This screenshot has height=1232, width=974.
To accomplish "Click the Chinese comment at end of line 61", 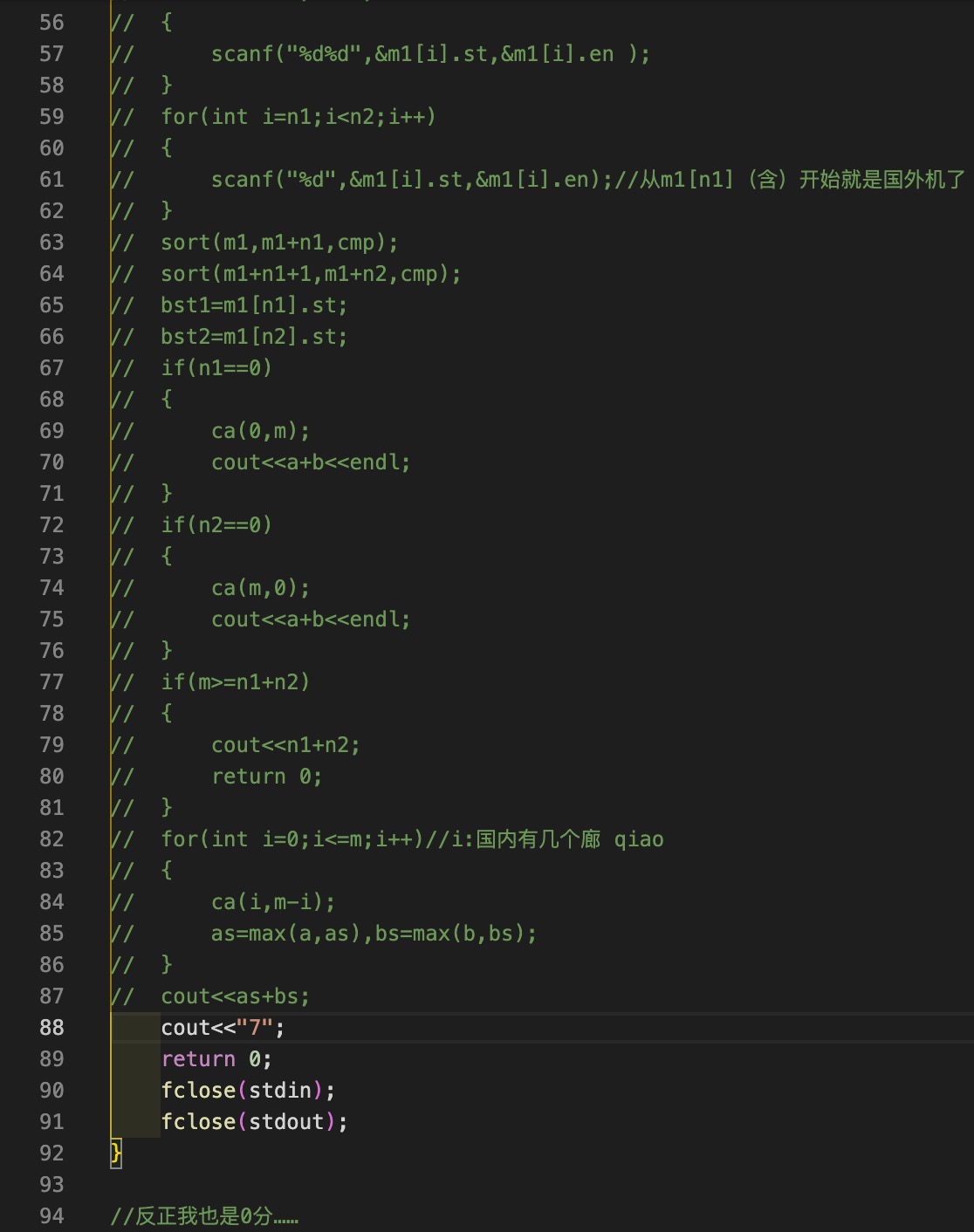I will (790, 180).
